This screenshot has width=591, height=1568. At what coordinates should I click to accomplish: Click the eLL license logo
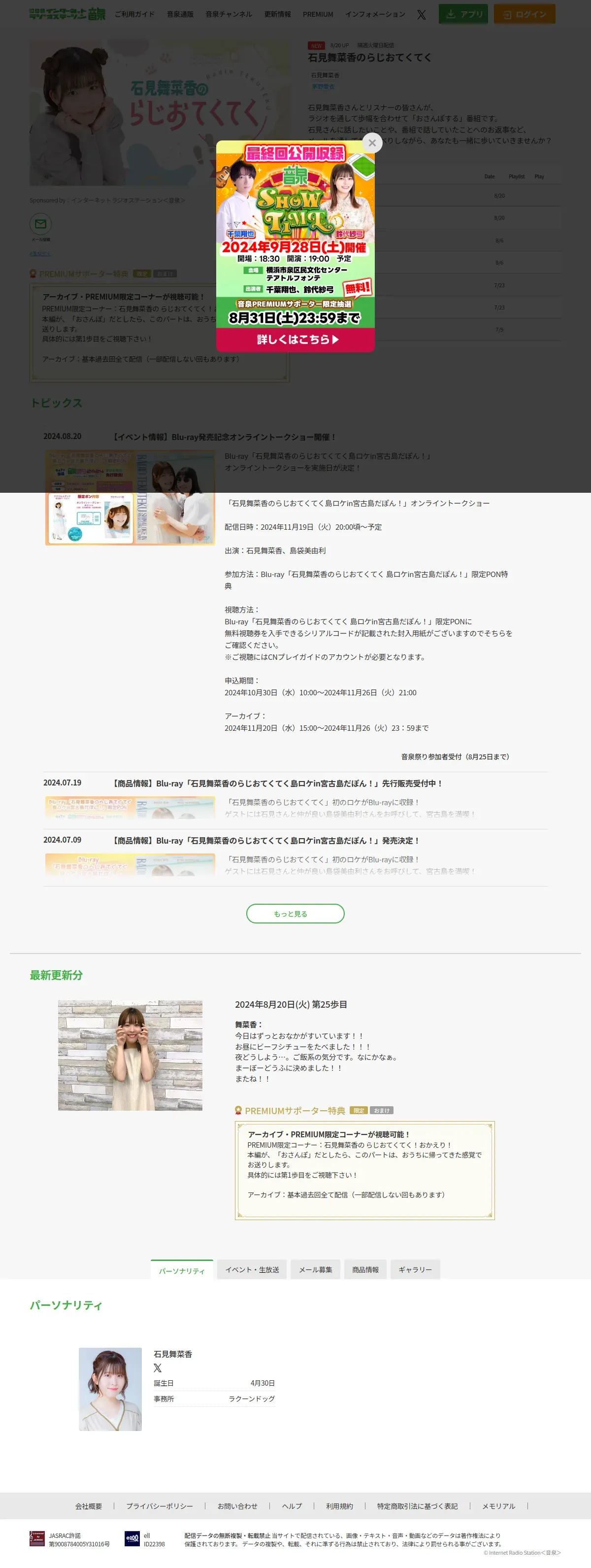click(132, 1539)
